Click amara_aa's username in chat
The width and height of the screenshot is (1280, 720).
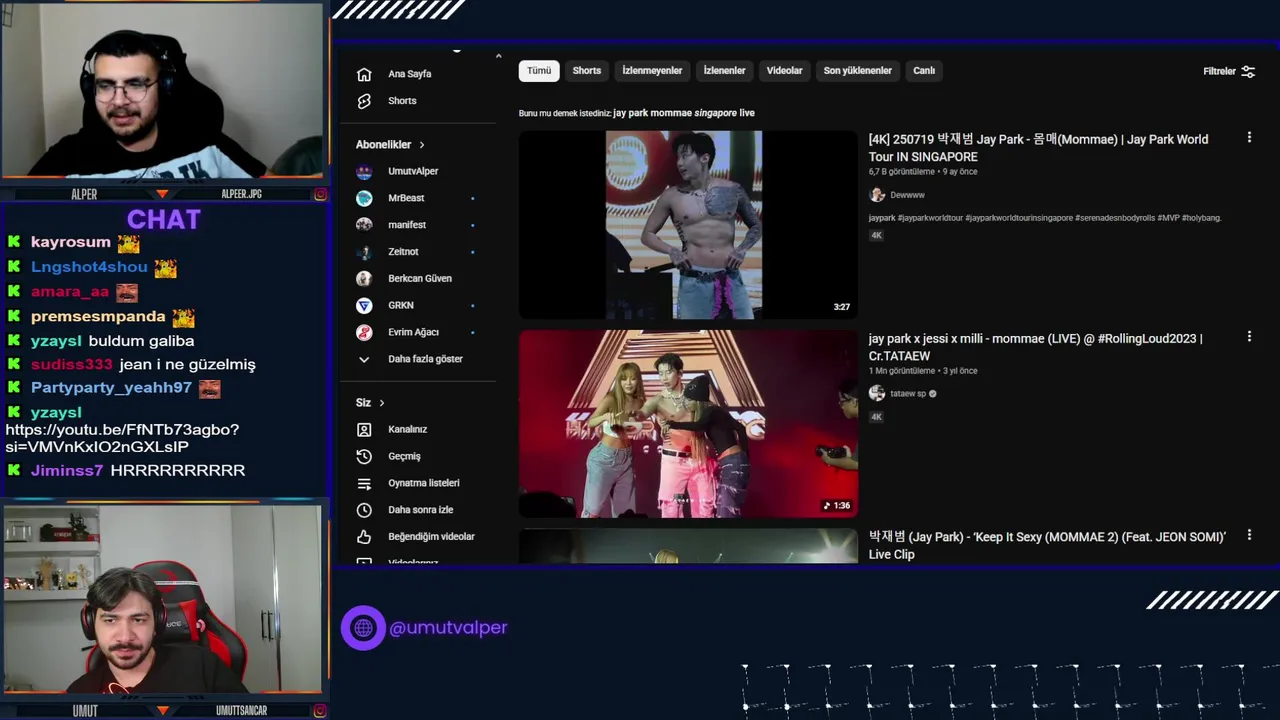[70, 292]
